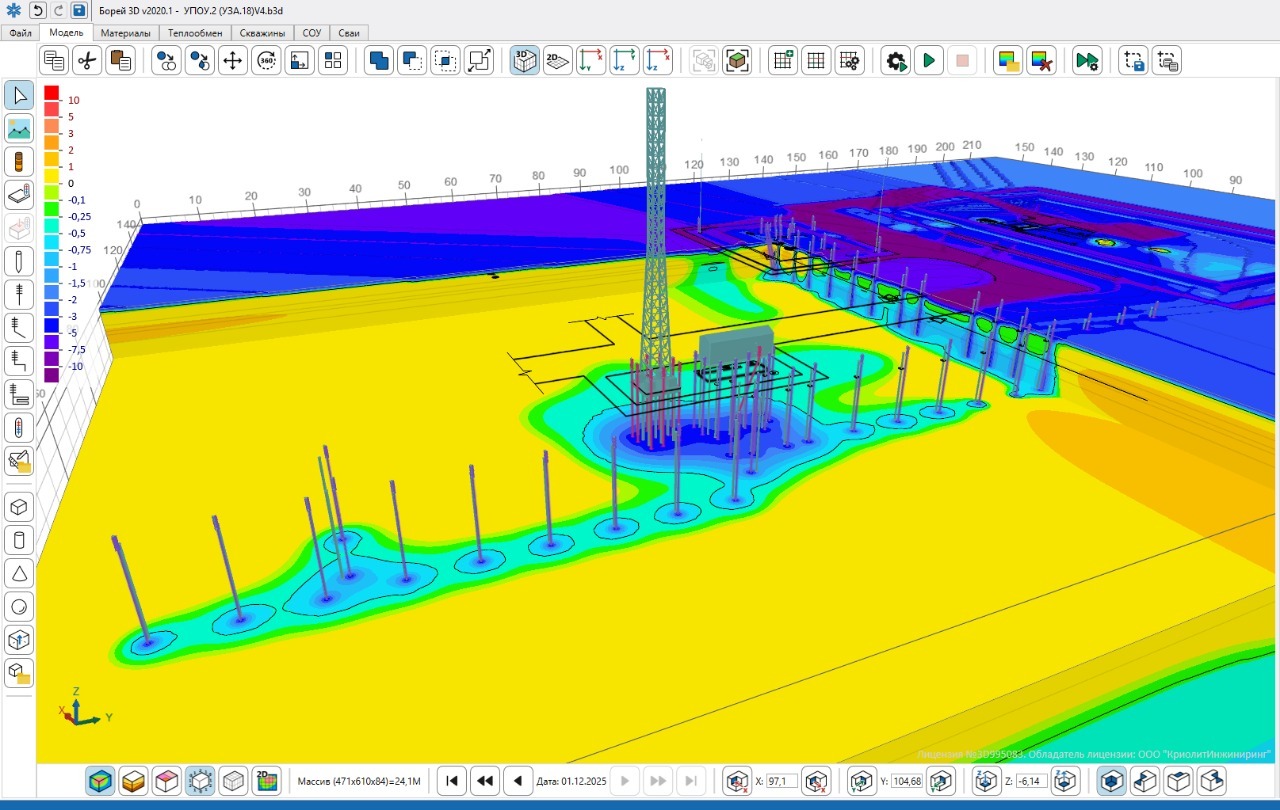Toggle the 2D temperature field display

[x=266, y=781]
